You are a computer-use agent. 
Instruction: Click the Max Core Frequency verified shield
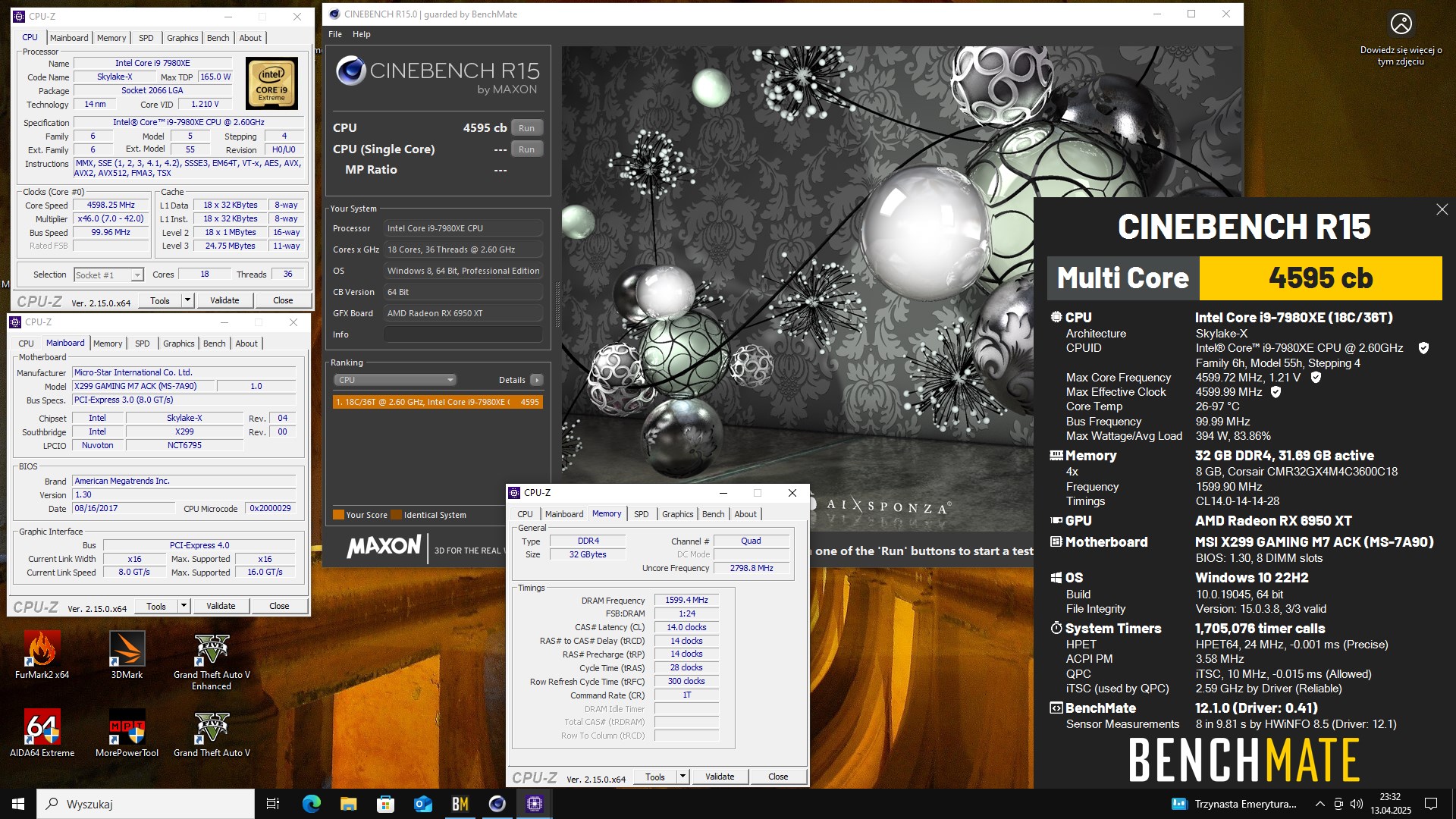[x=1316, y=377]
